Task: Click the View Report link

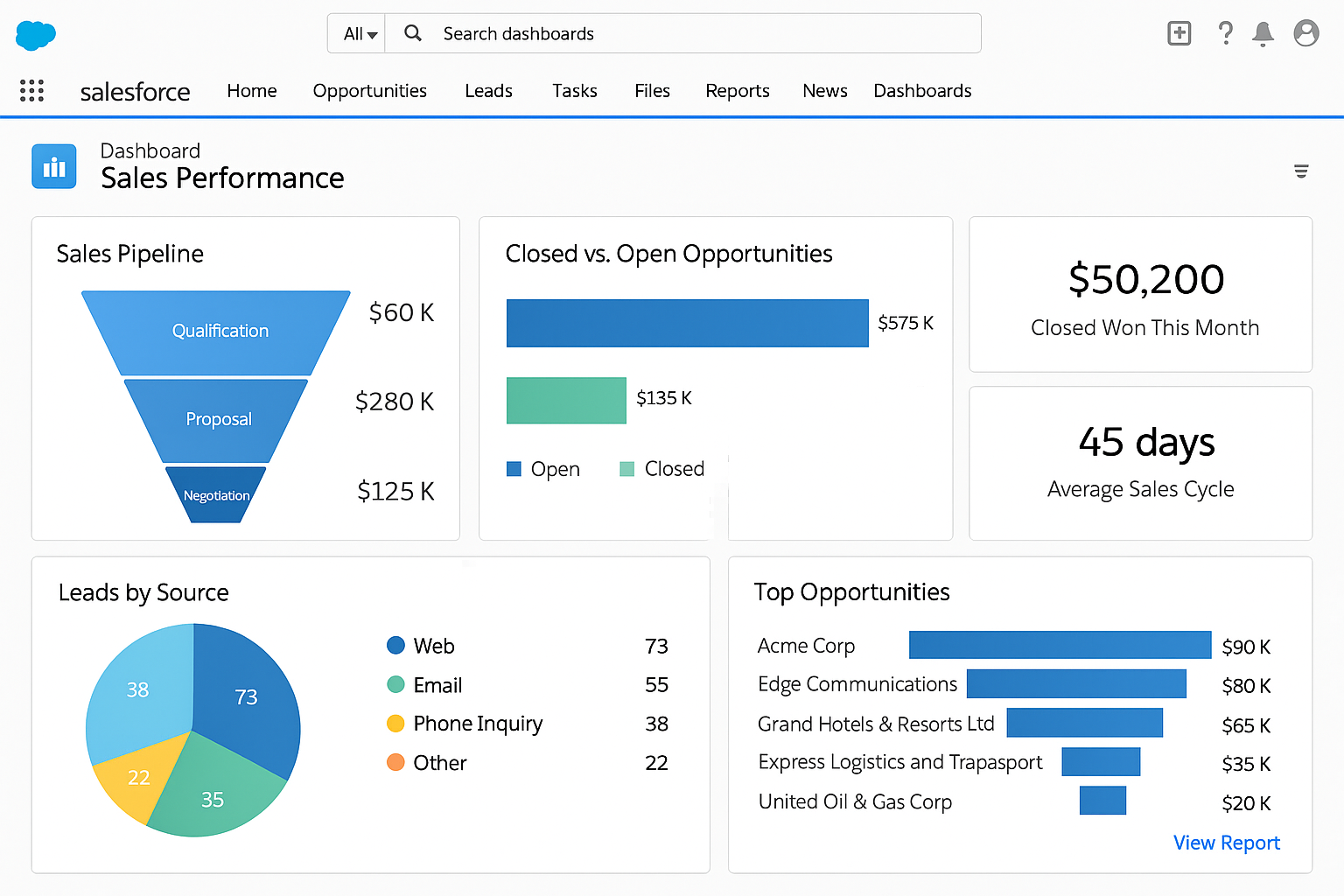Action: click(x=1227, y=843)
